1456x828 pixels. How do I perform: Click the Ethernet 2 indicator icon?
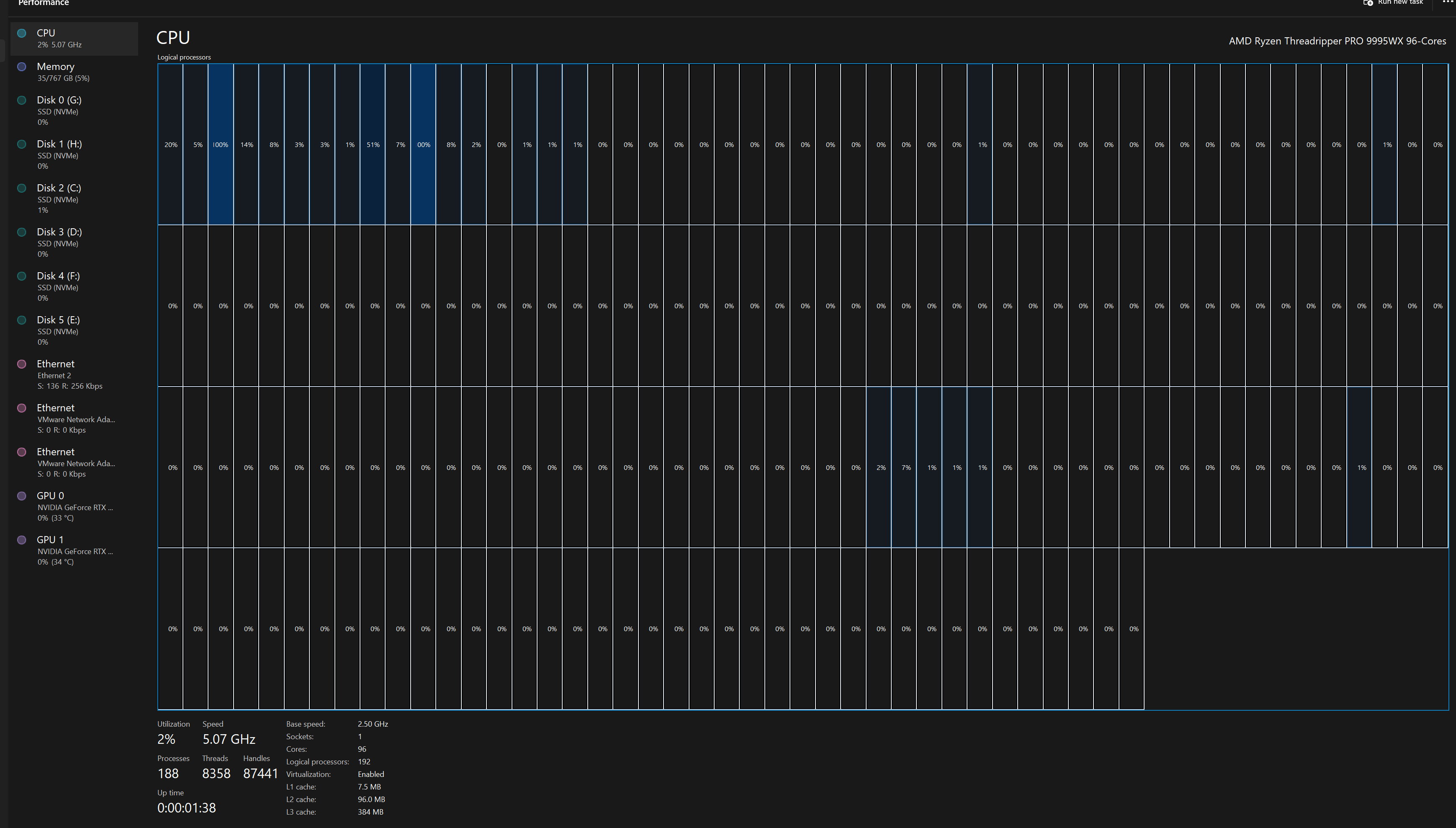click(x=22, y=364)
